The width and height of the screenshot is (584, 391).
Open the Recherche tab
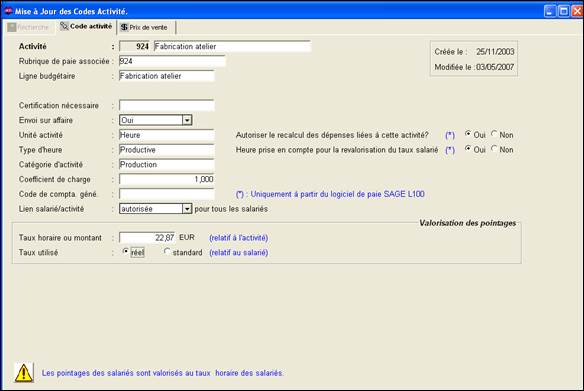pyautogui.click(x=28, y=27)
